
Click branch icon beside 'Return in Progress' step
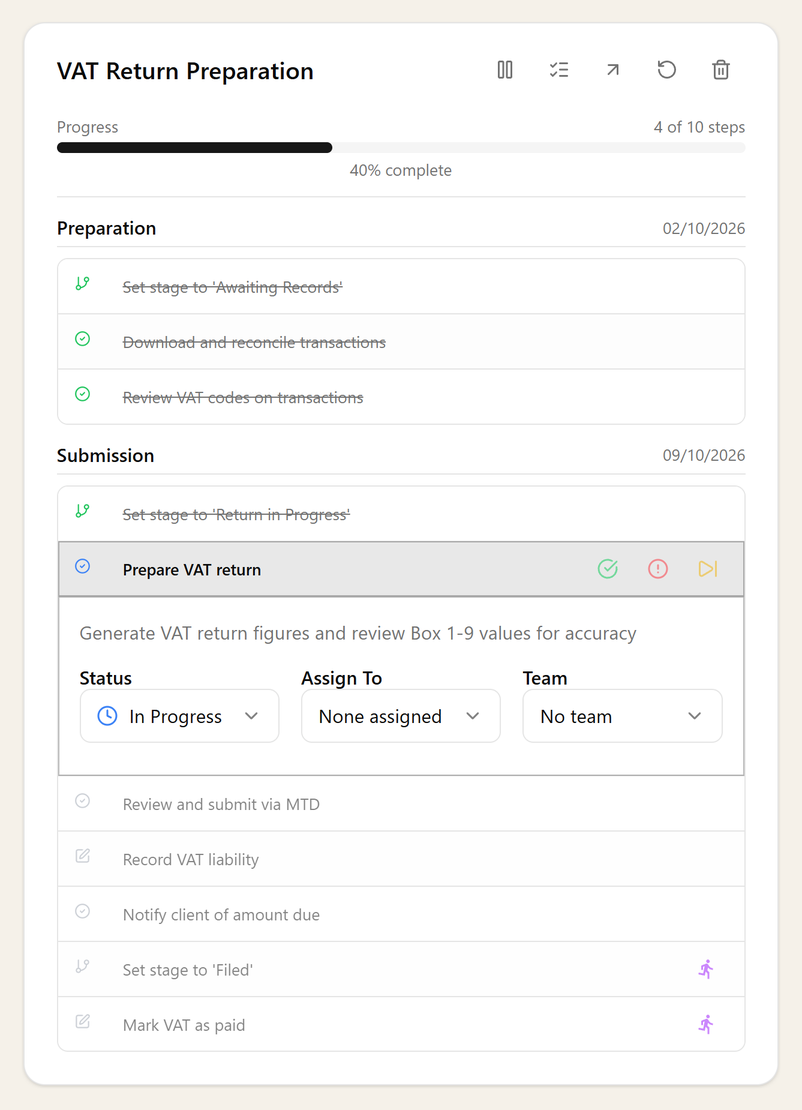pos(83,510)
